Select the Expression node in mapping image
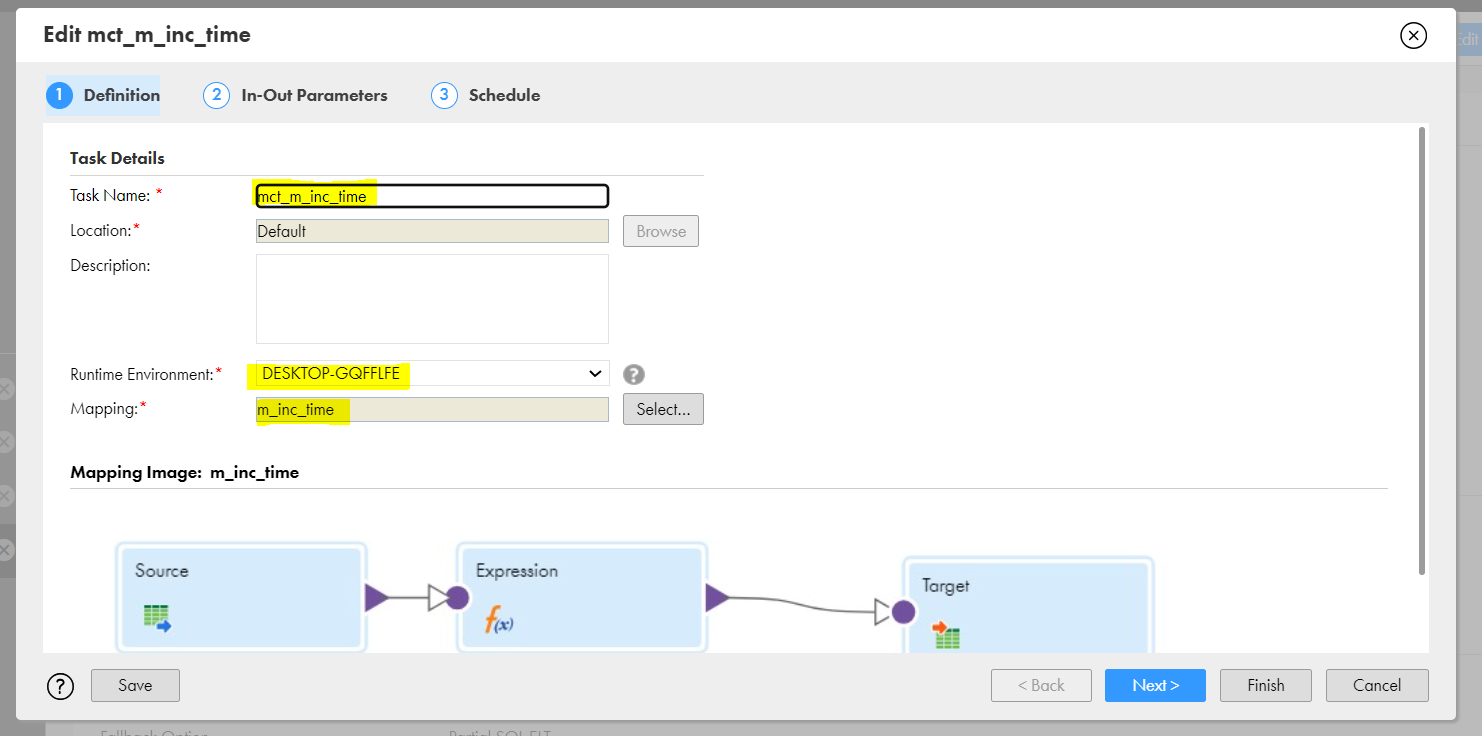The width and height of the screenshot is (1482, 736). point(582,598)
